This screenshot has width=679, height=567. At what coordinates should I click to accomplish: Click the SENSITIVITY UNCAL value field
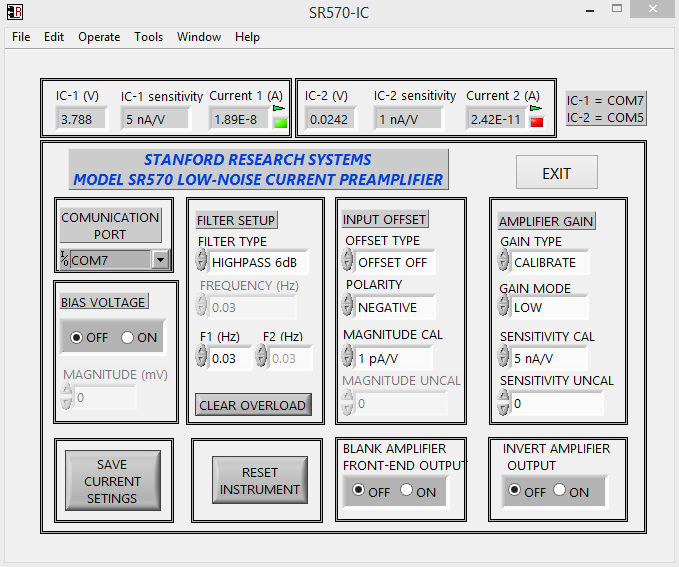(556, 403)
